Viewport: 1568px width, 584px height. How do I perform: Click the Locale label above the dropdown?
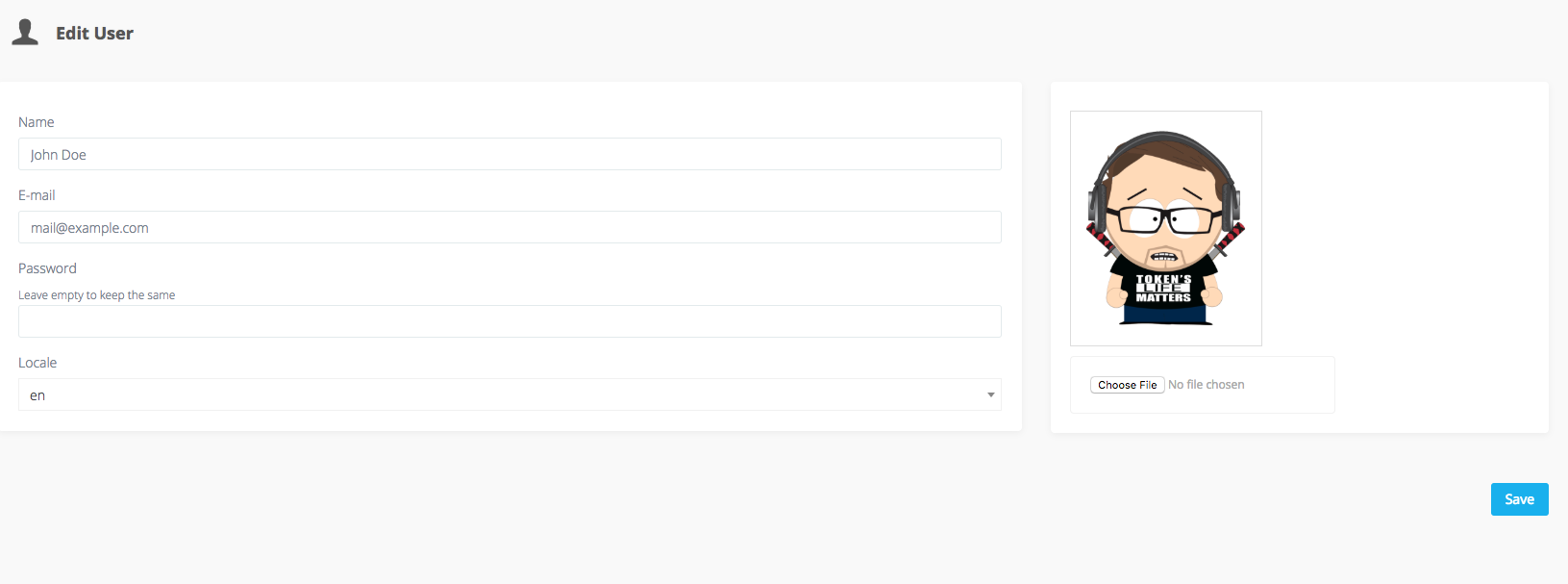[37, 362]
